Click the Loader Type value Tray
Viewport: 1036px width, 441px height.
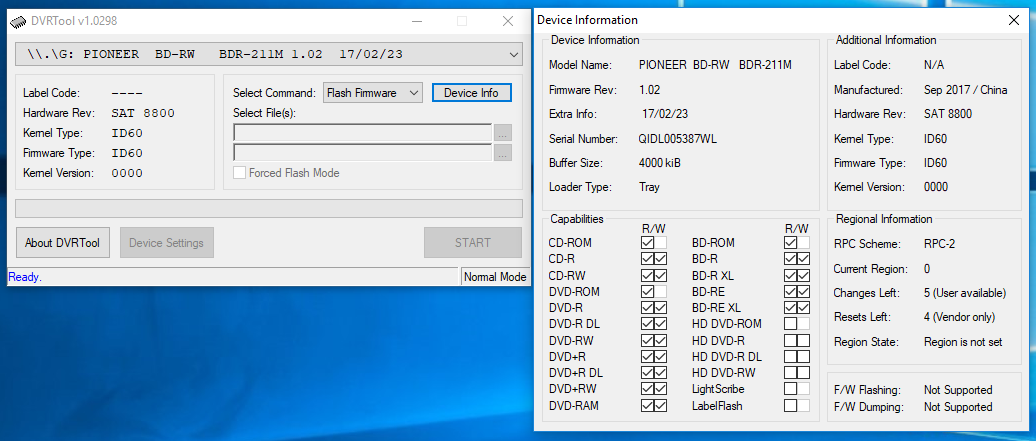(x=649, y=187)
